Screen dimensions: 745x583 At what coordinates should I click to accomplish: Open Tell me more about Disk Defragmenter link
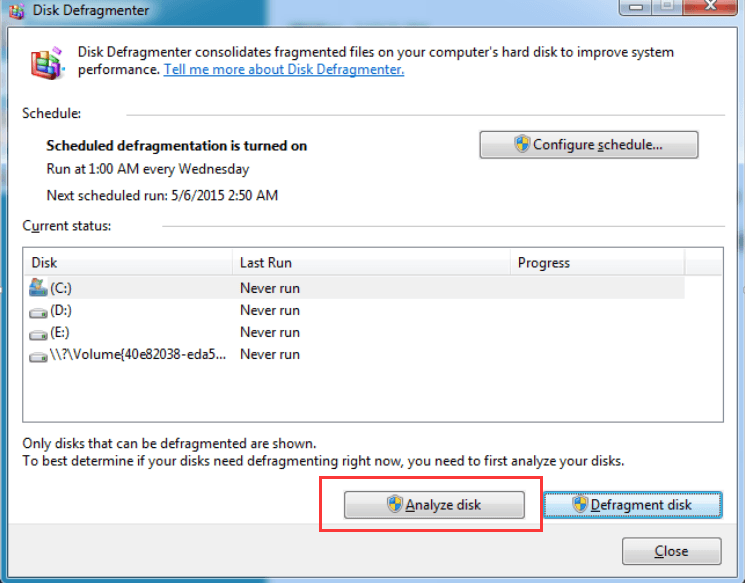click(x=284, y=70)
